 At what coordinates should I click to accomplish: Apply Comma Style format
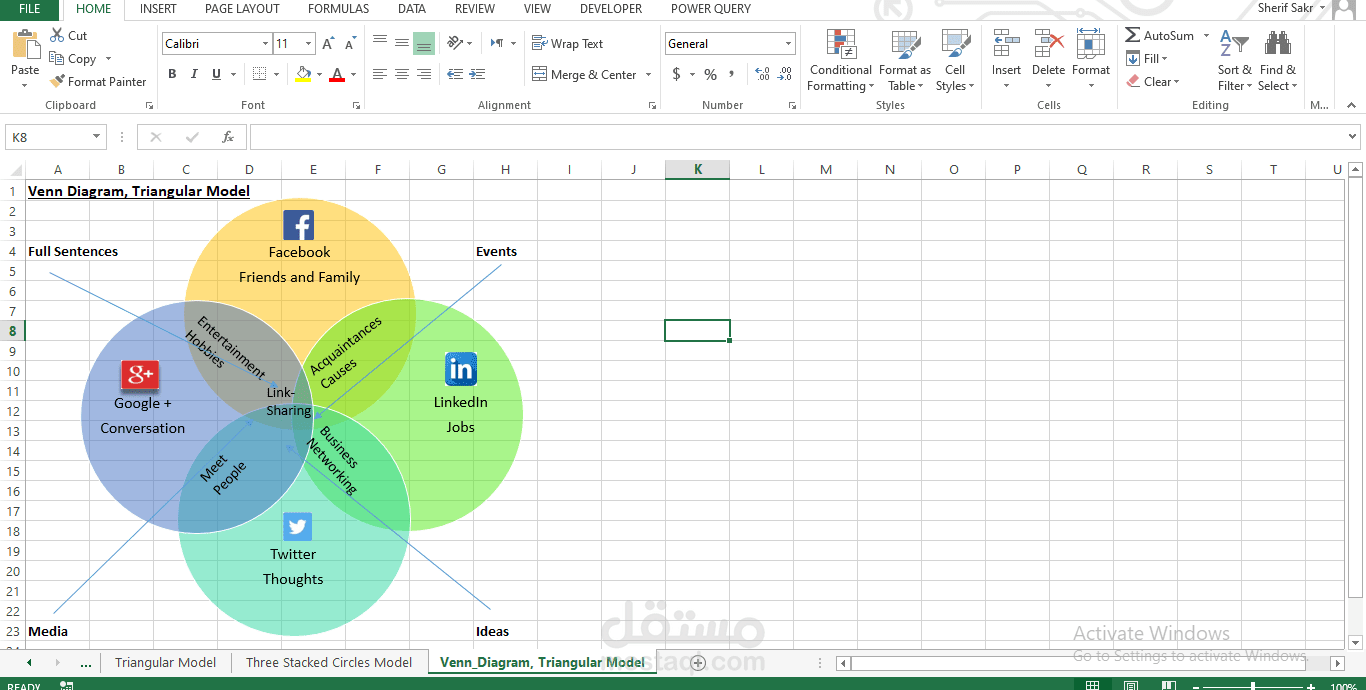(732, 74)
